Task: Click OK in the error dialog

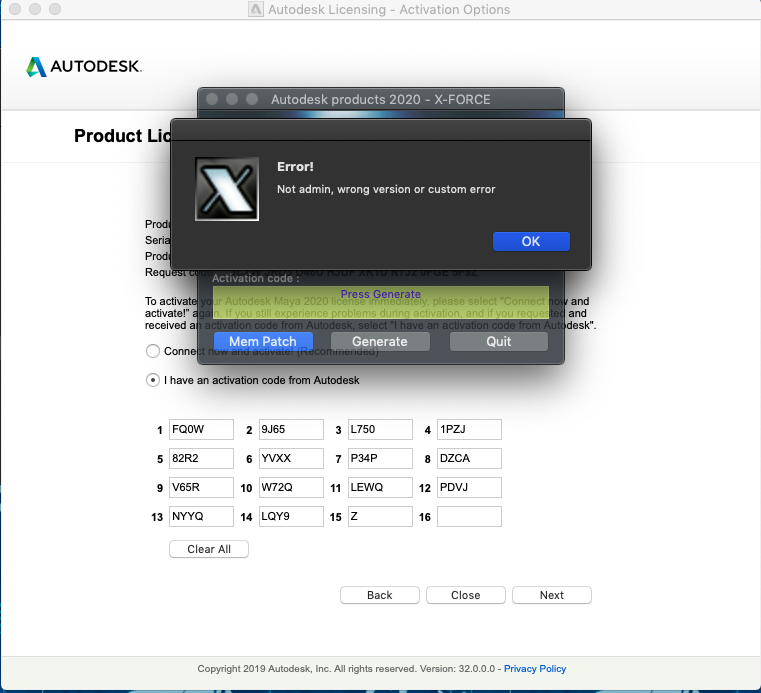Action: tap(531, 241)
